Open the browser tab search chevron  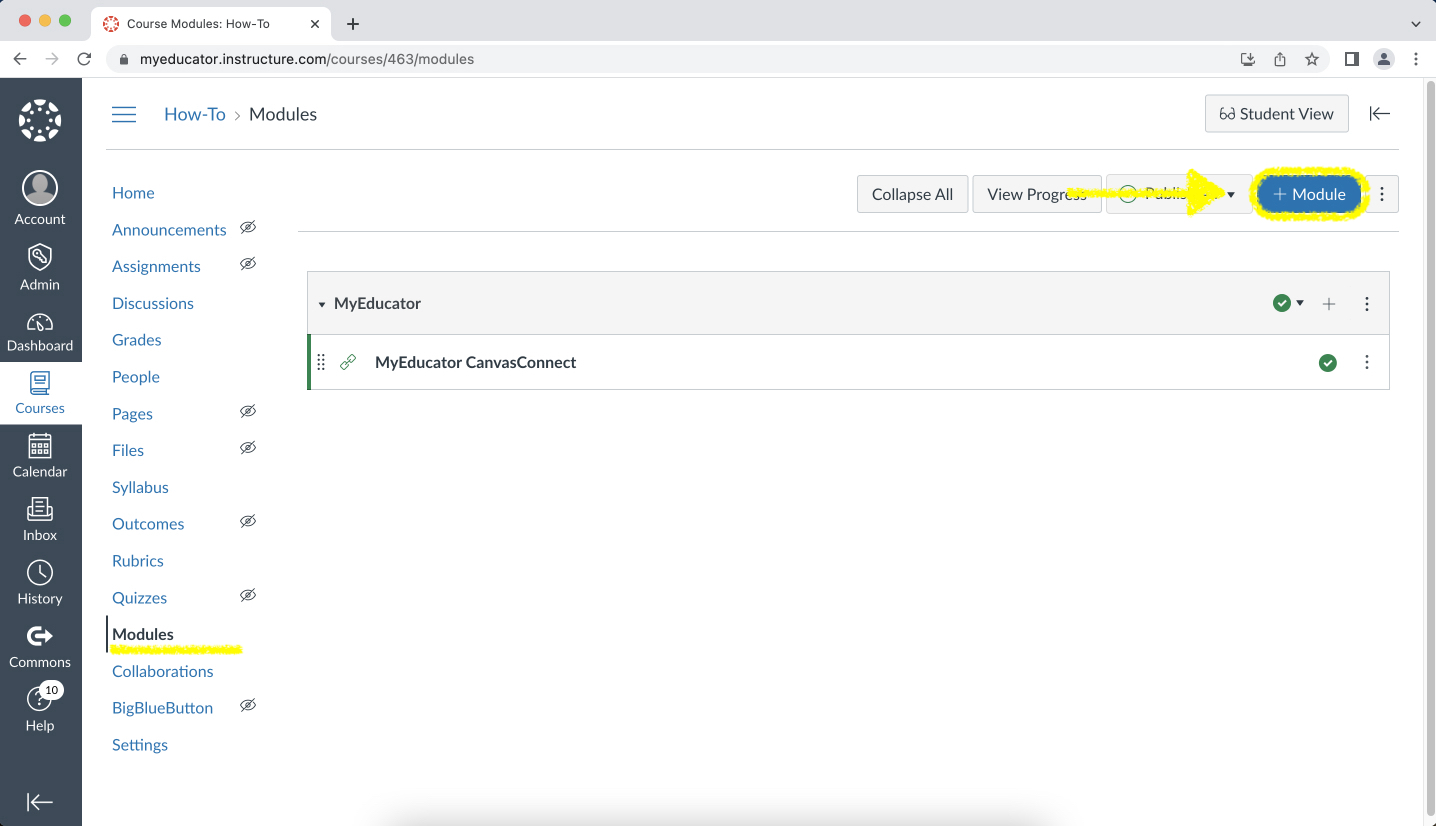[1415, 23]
